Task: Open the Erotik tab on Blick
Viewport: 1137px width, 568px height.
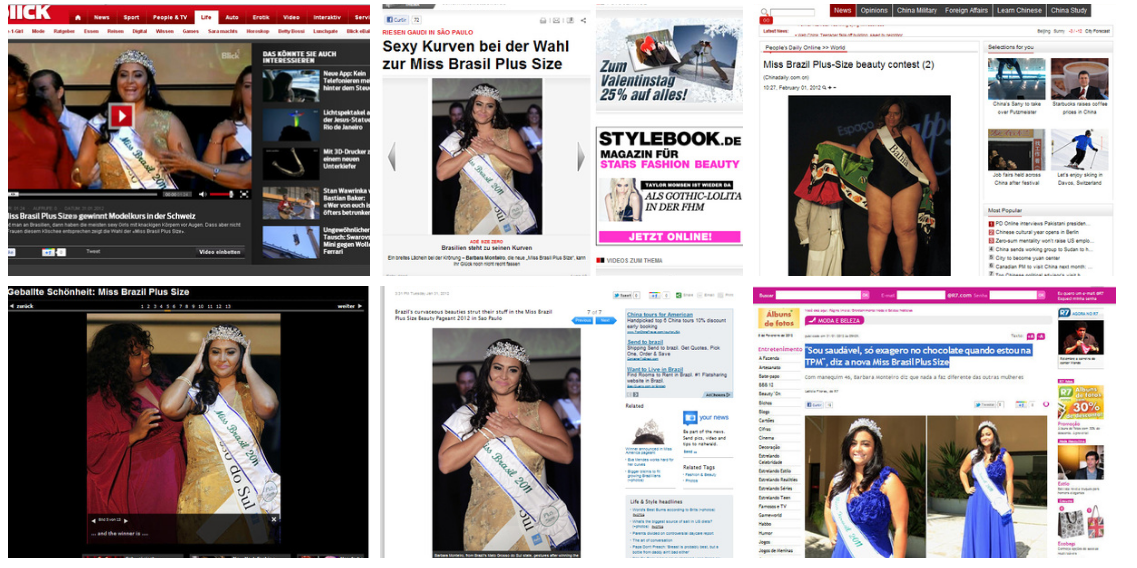Action: pyautogui.click(x=261, y=17)
